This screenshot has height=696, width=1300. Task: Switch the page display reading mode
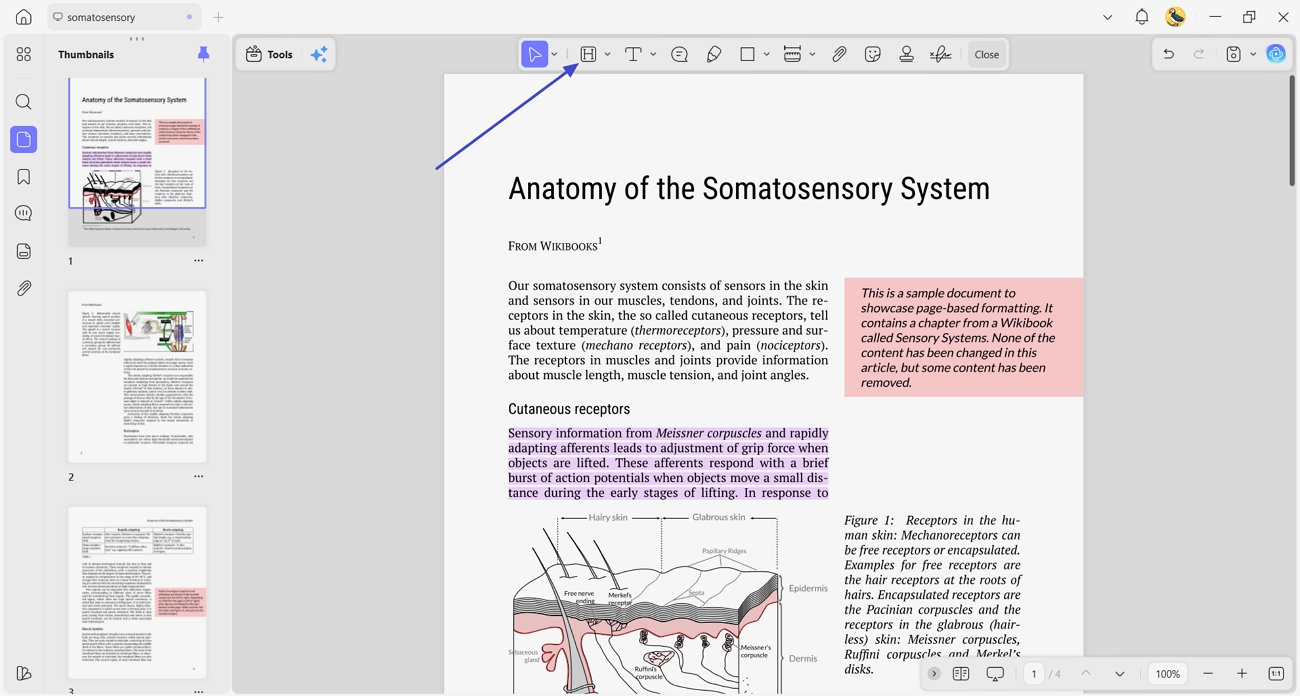pyautogui.click(x=961, y=674)
